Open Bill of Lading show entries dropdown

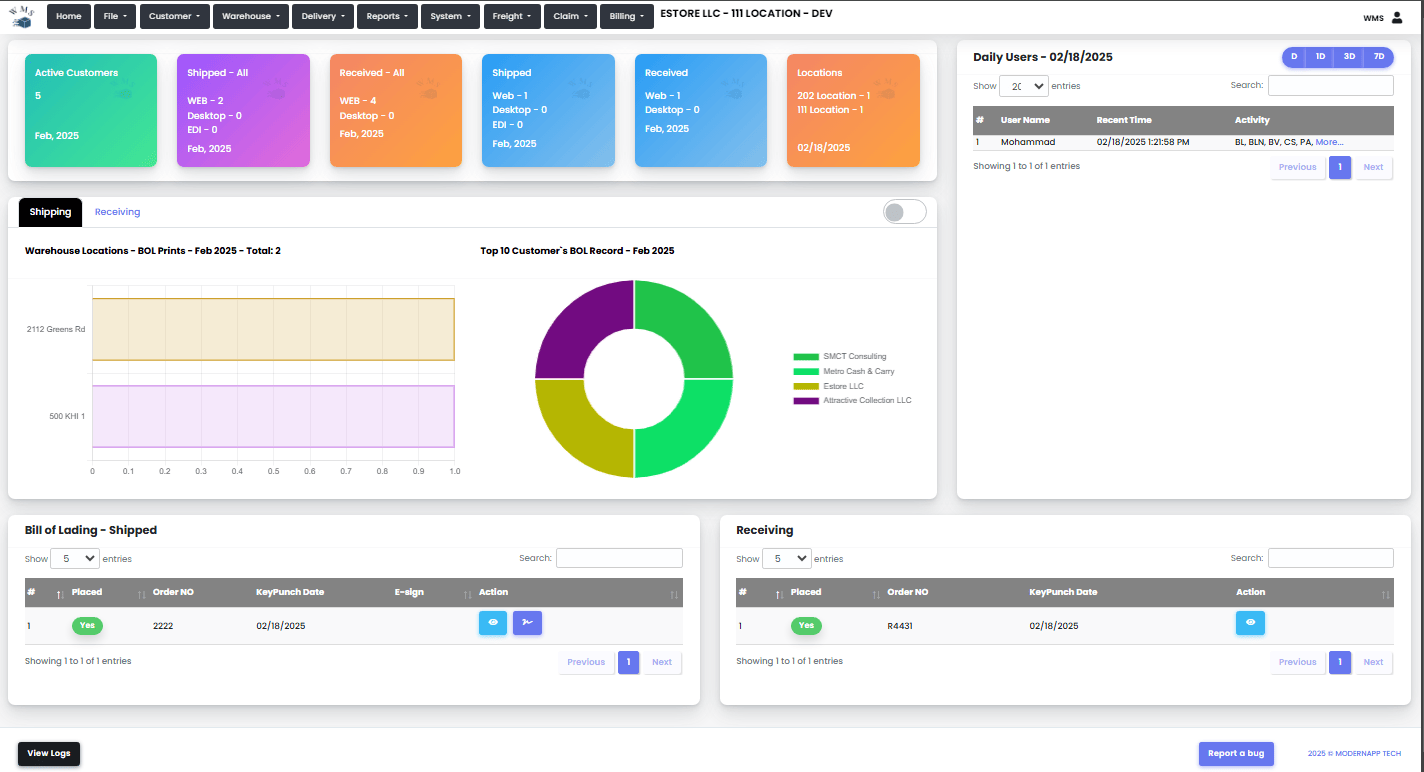75,559
